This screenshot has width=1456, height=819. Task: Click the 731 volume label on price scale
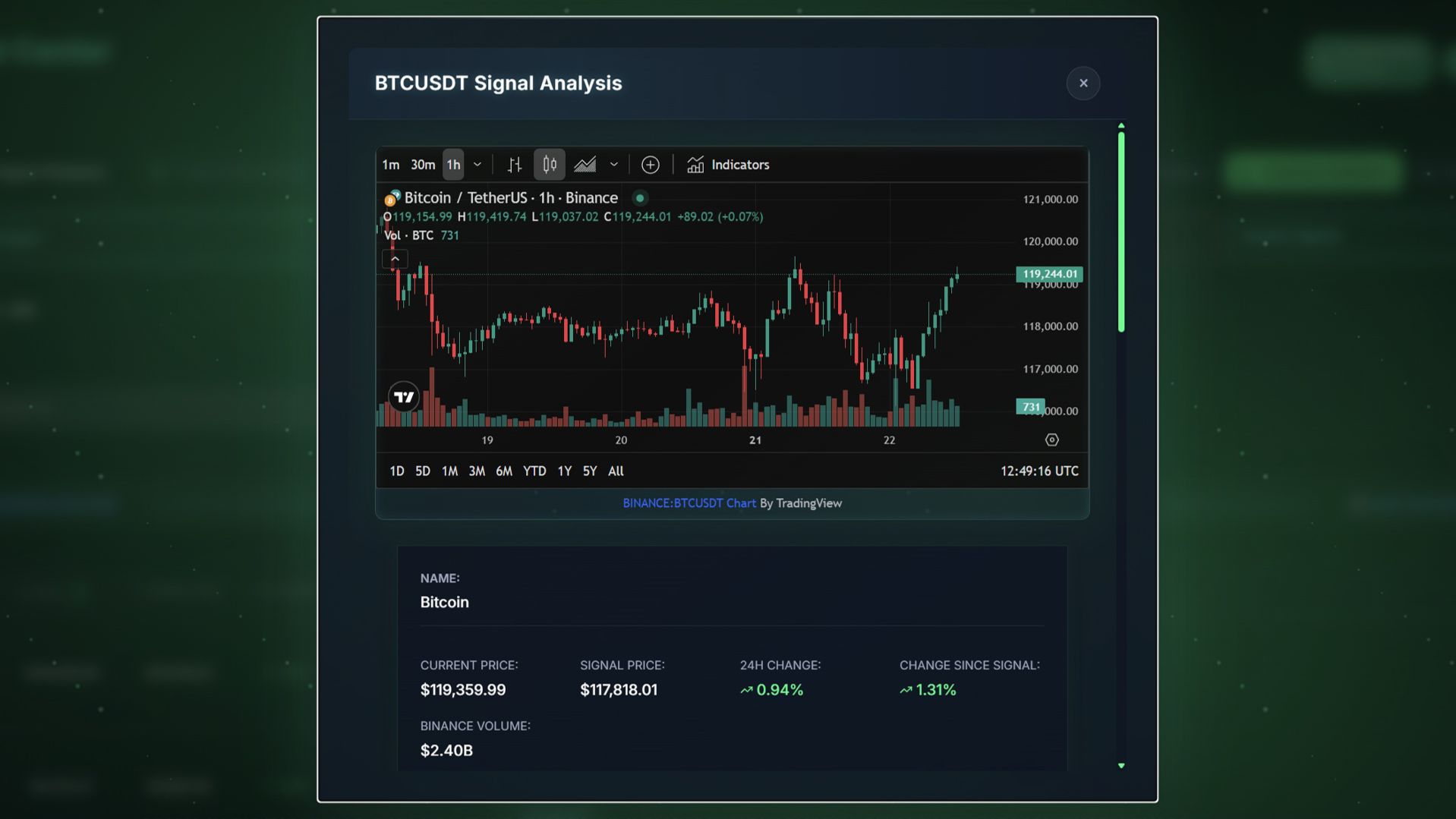(x=1031, y=407)
